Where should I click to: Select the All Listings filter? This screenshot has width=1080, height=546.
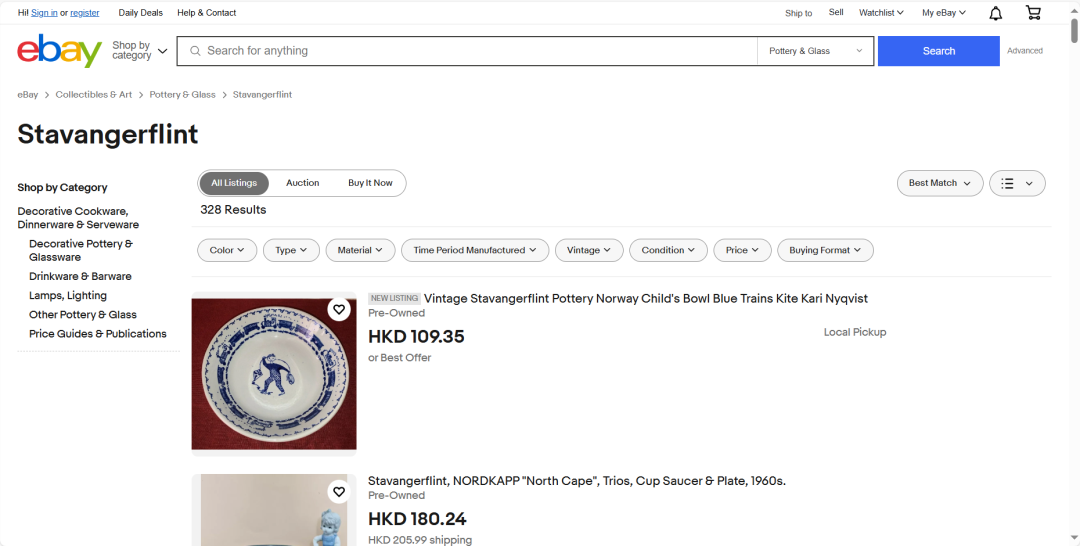click(234, 183)
